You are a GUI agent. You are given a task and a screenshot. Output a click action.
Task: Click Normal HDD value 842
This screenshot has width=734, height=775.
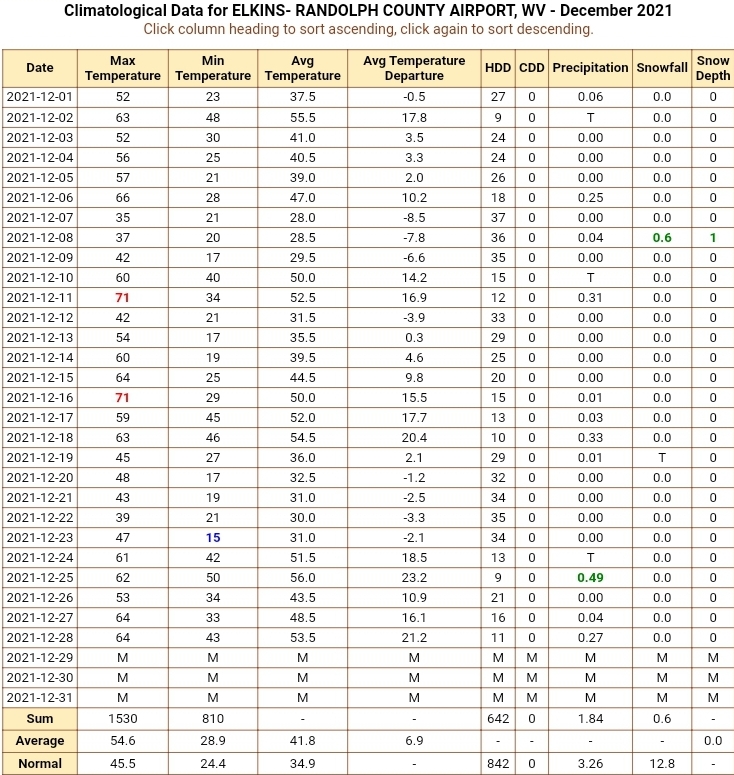[498, 764]
